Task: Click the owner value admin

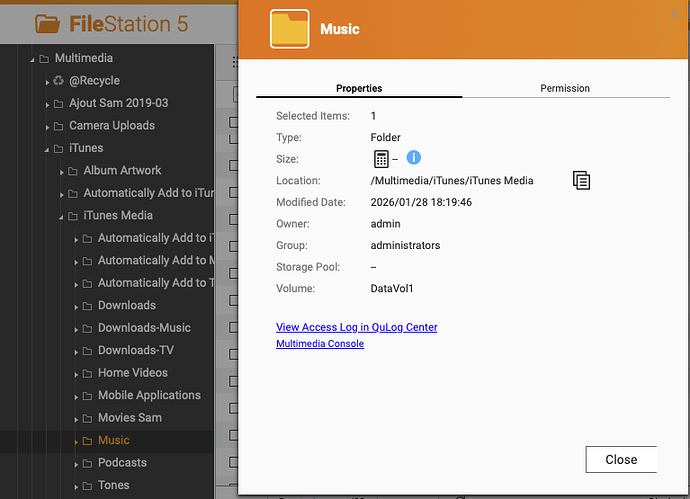Action: [385, 224]
